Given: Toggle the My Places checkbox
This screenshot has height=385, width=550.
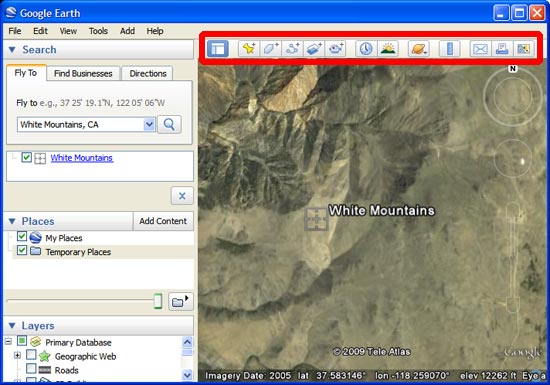Looking at the screenshot, I should (22, 236).
